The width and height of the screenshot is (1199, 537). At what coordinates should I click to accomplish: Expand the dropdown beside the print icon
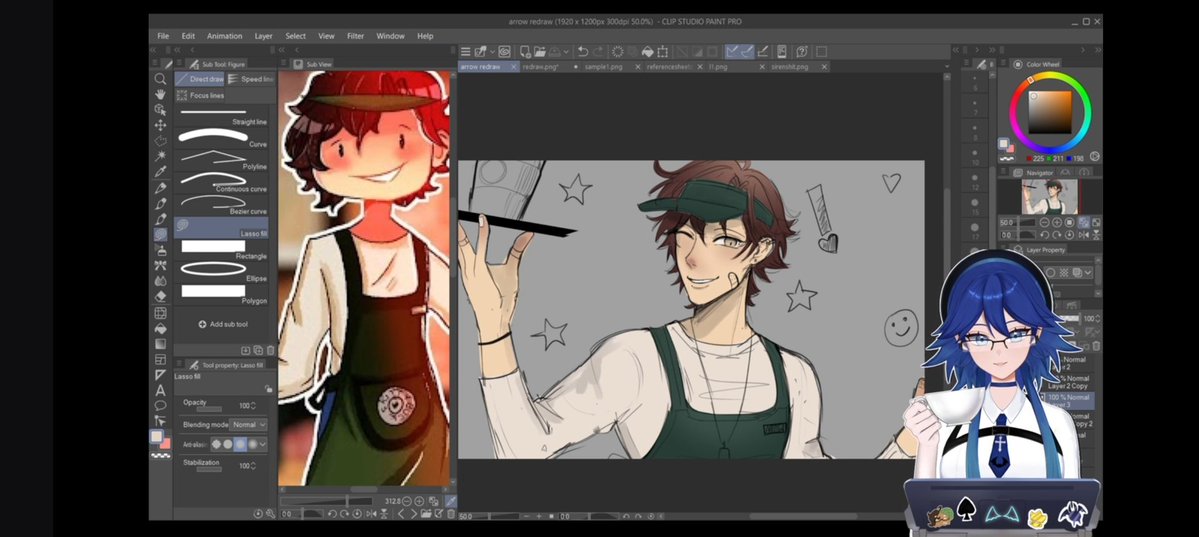click(x=566, y=51)
